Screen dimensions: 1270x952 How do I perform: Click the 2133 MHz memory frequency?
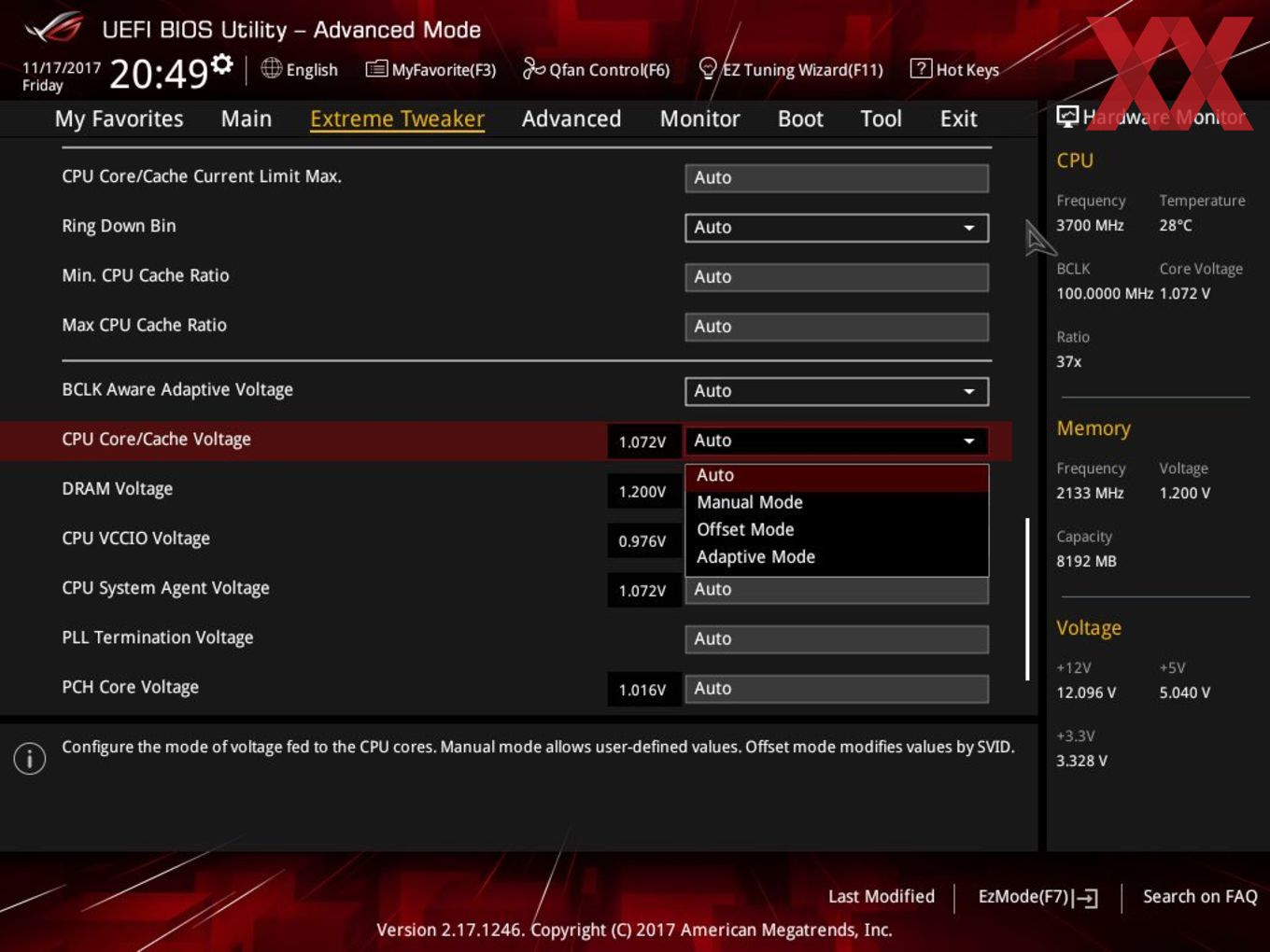tap(1090, 493)
